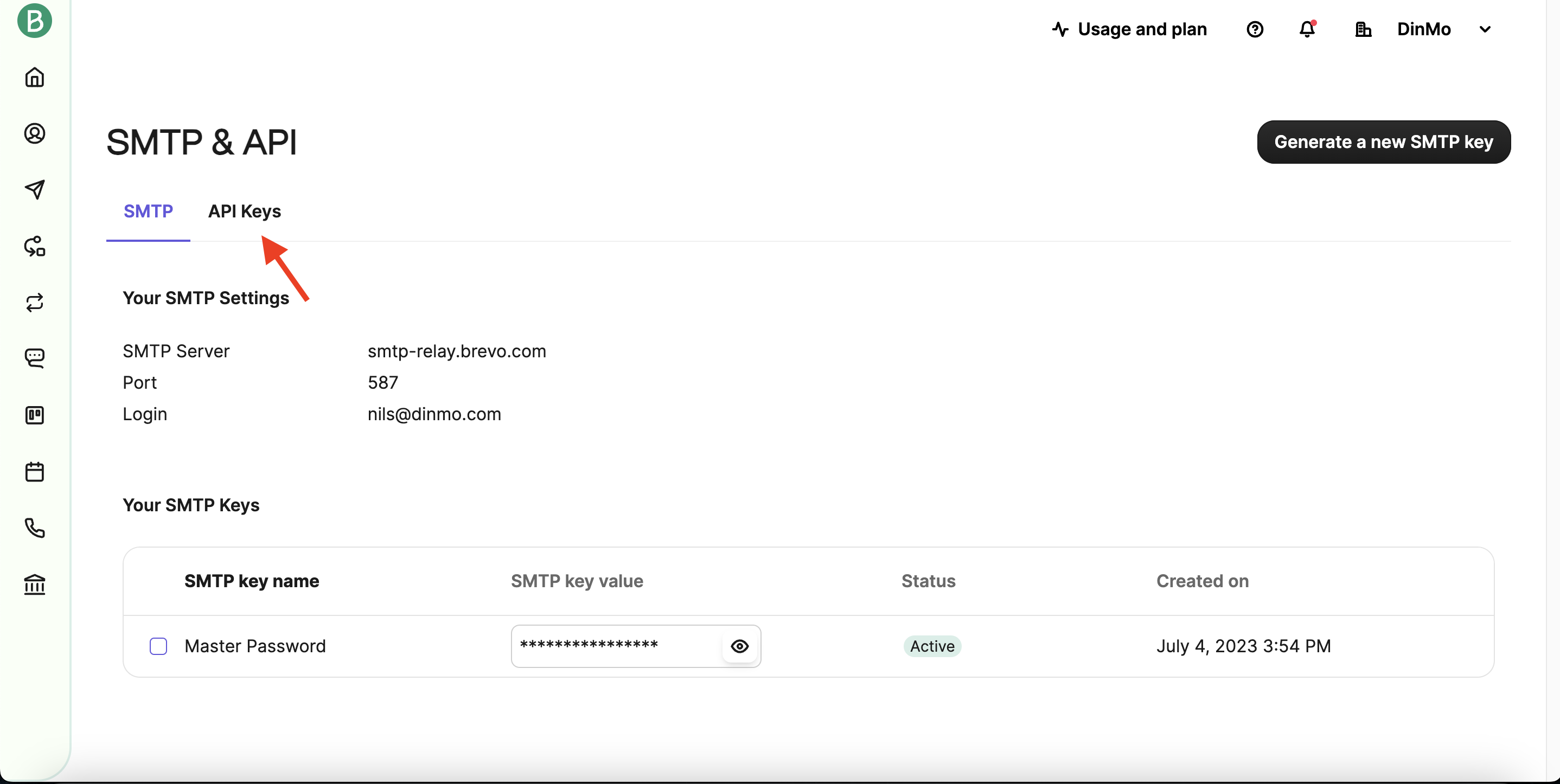Image resolution: width=1560 pixels, height=784 pixels.
Task: Open Usage and plan link
Action: (x=1130, y=29)
